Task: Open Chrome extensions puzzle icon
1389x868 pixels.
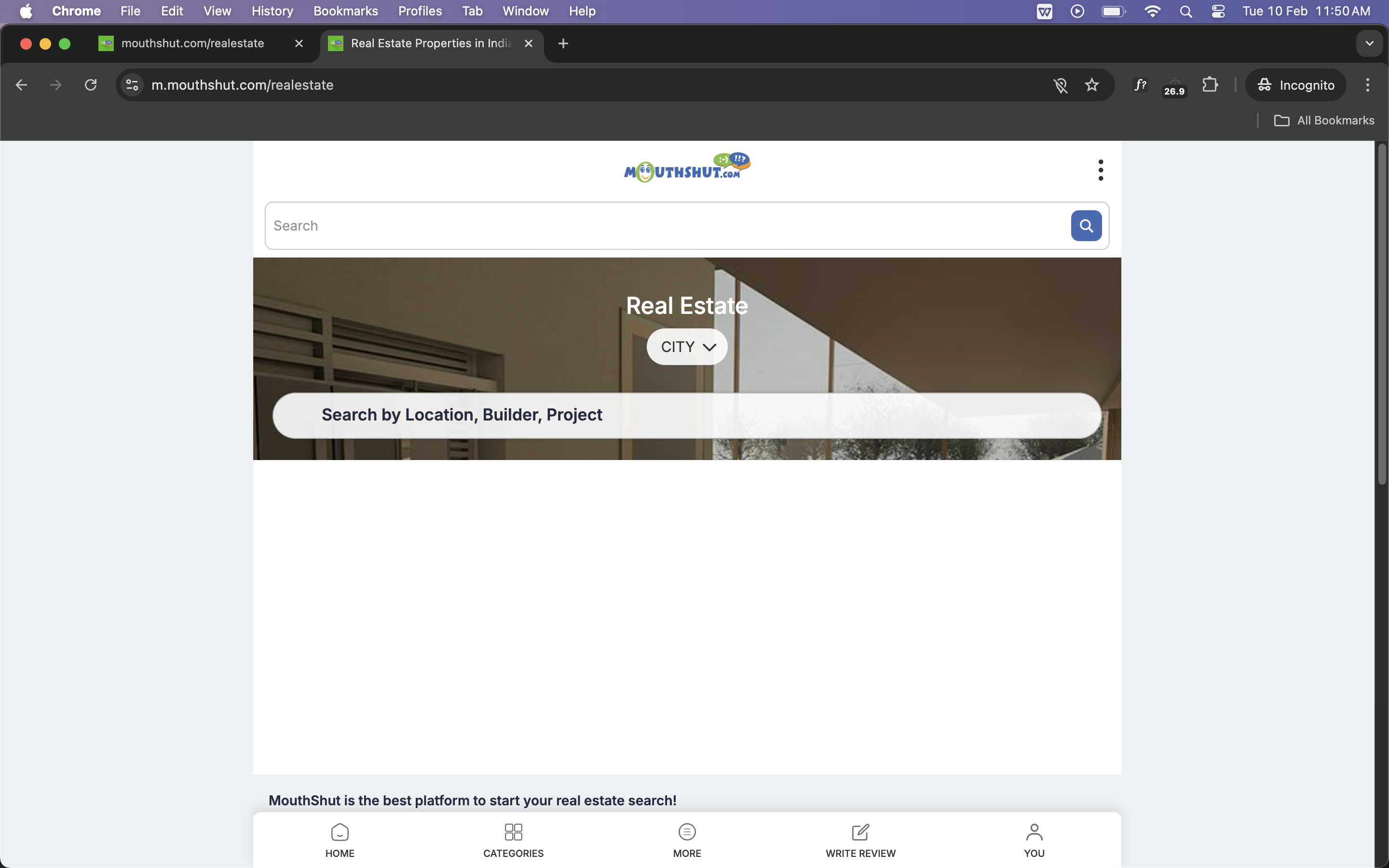Action: pyautogui.click(x=1210, y=85)
